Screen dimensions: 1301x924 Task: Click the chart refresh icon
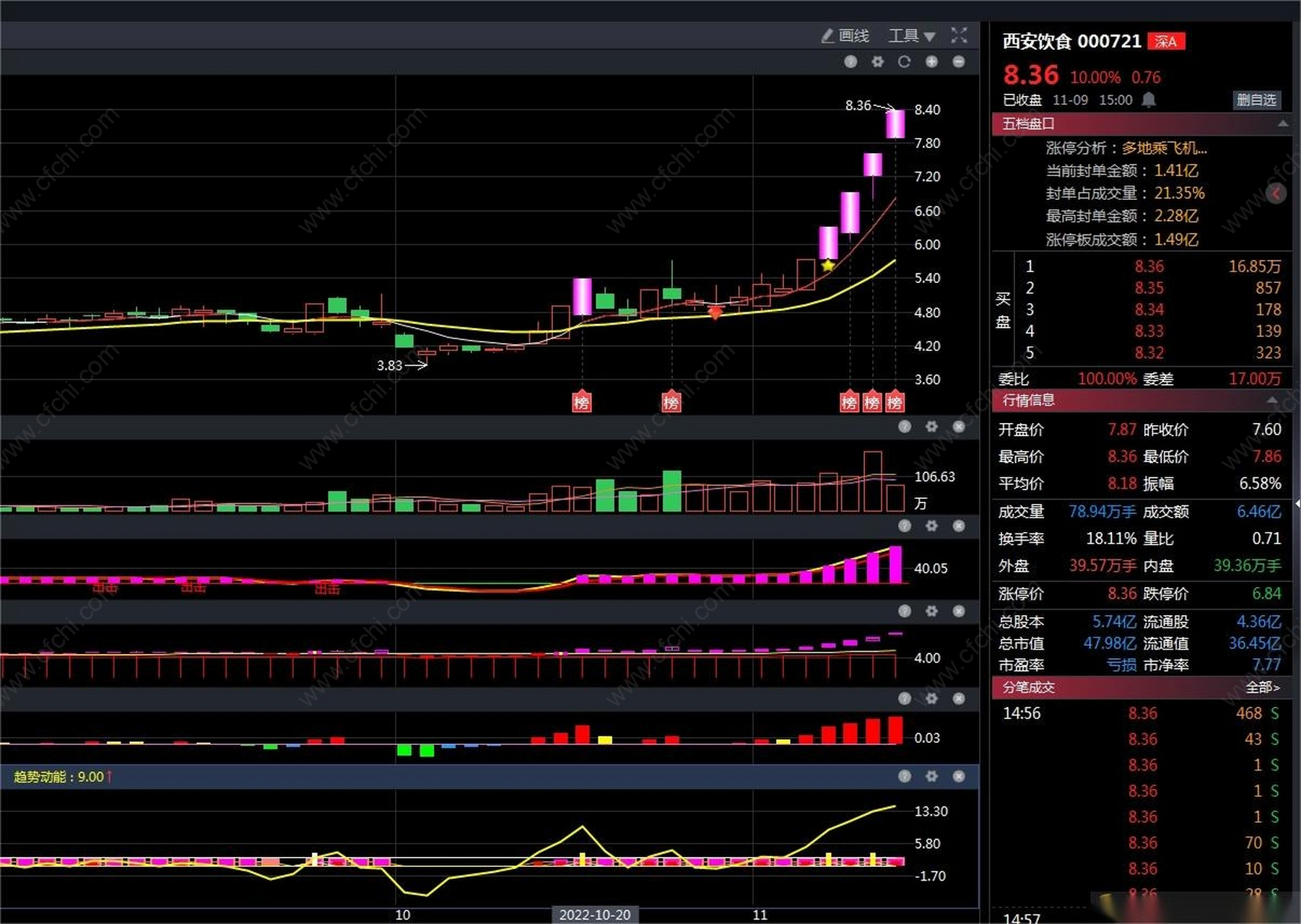(x=904, y=62)
